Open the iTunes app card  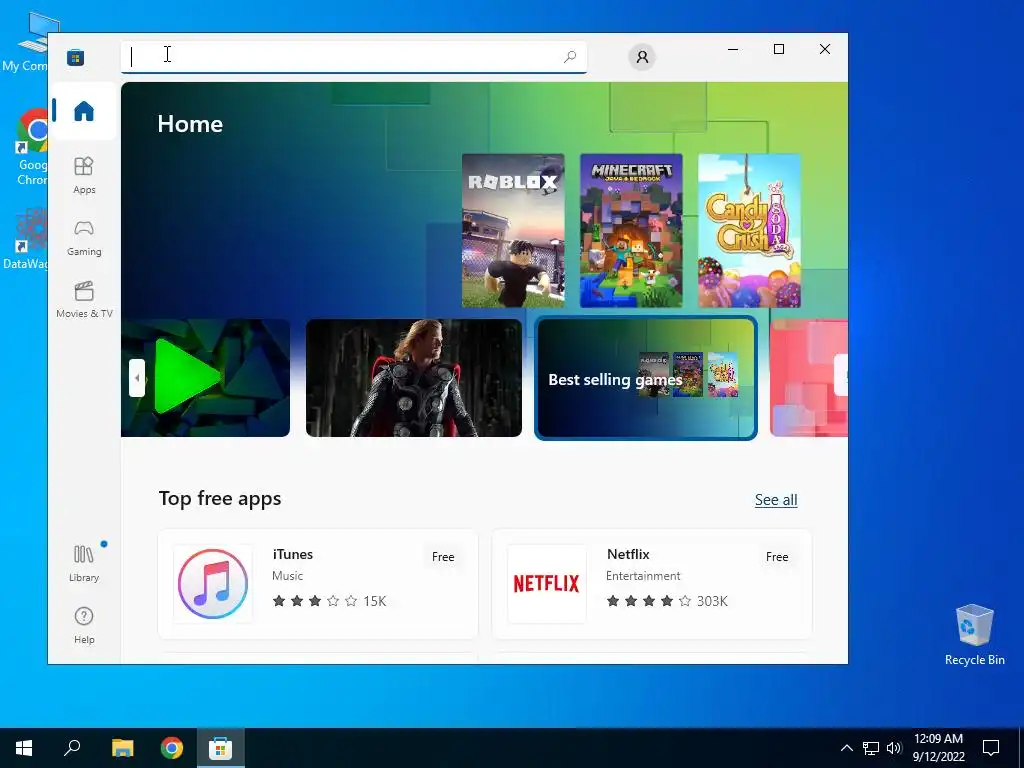pos(318,584)
